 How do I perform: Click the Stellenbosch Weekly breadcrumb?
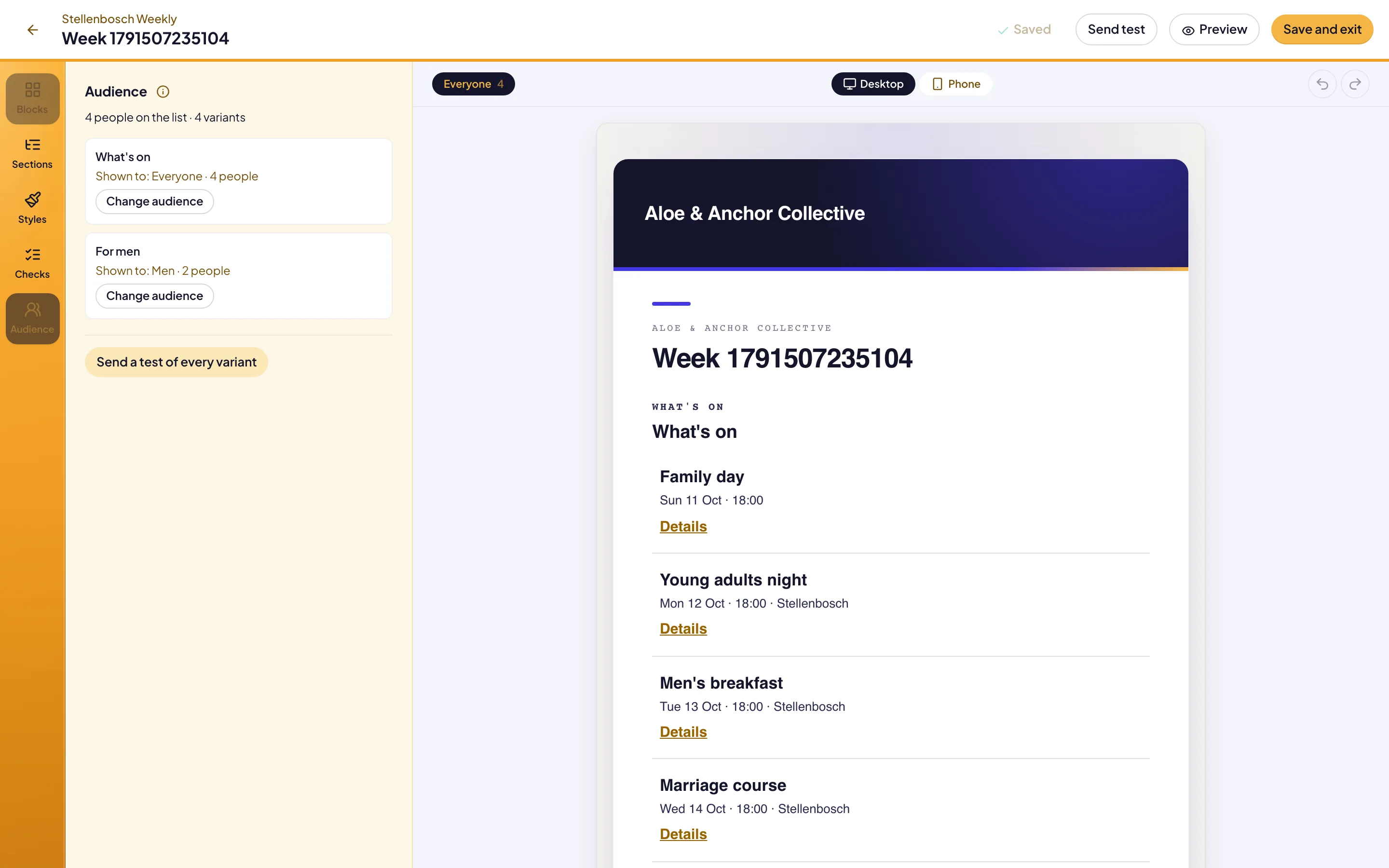(x=120, y=19)
